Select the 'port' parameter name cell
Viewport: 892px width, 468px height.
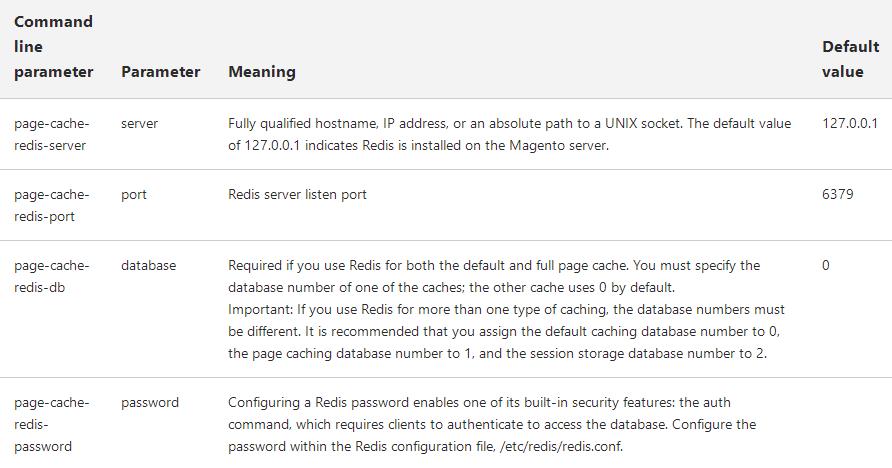tap(133, 195)
